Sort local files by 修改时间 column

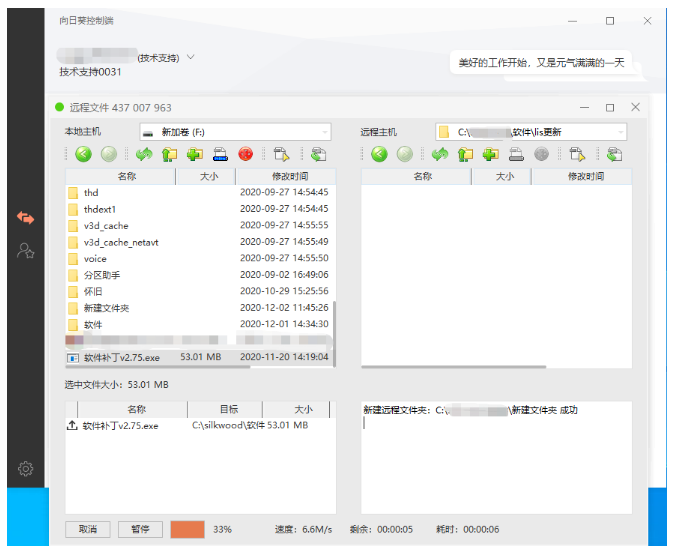(286, 176)
